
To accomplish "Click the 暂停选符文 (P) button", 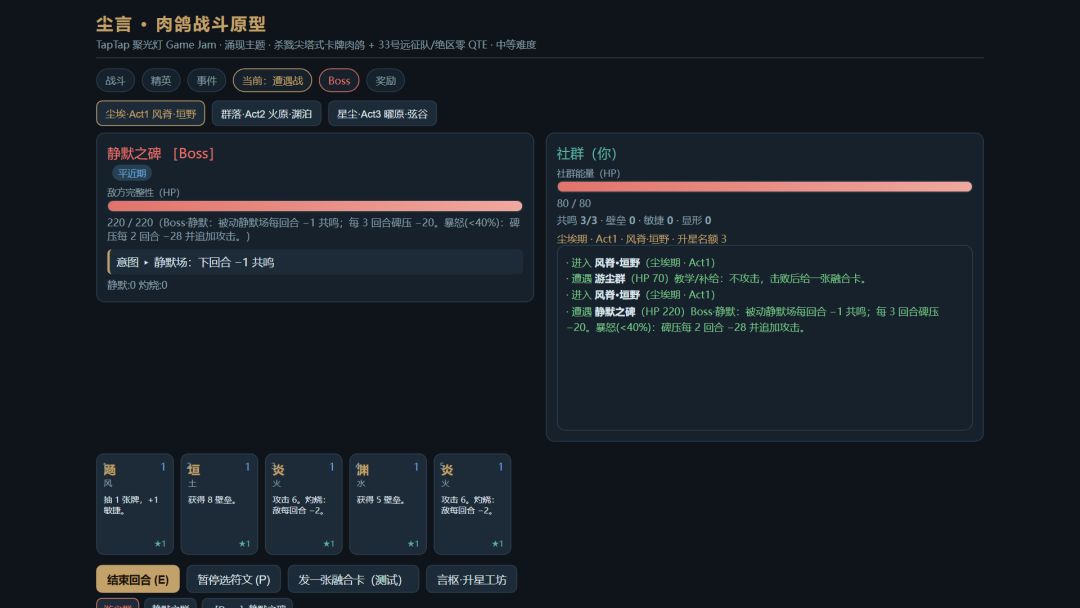I will (233, 580).
